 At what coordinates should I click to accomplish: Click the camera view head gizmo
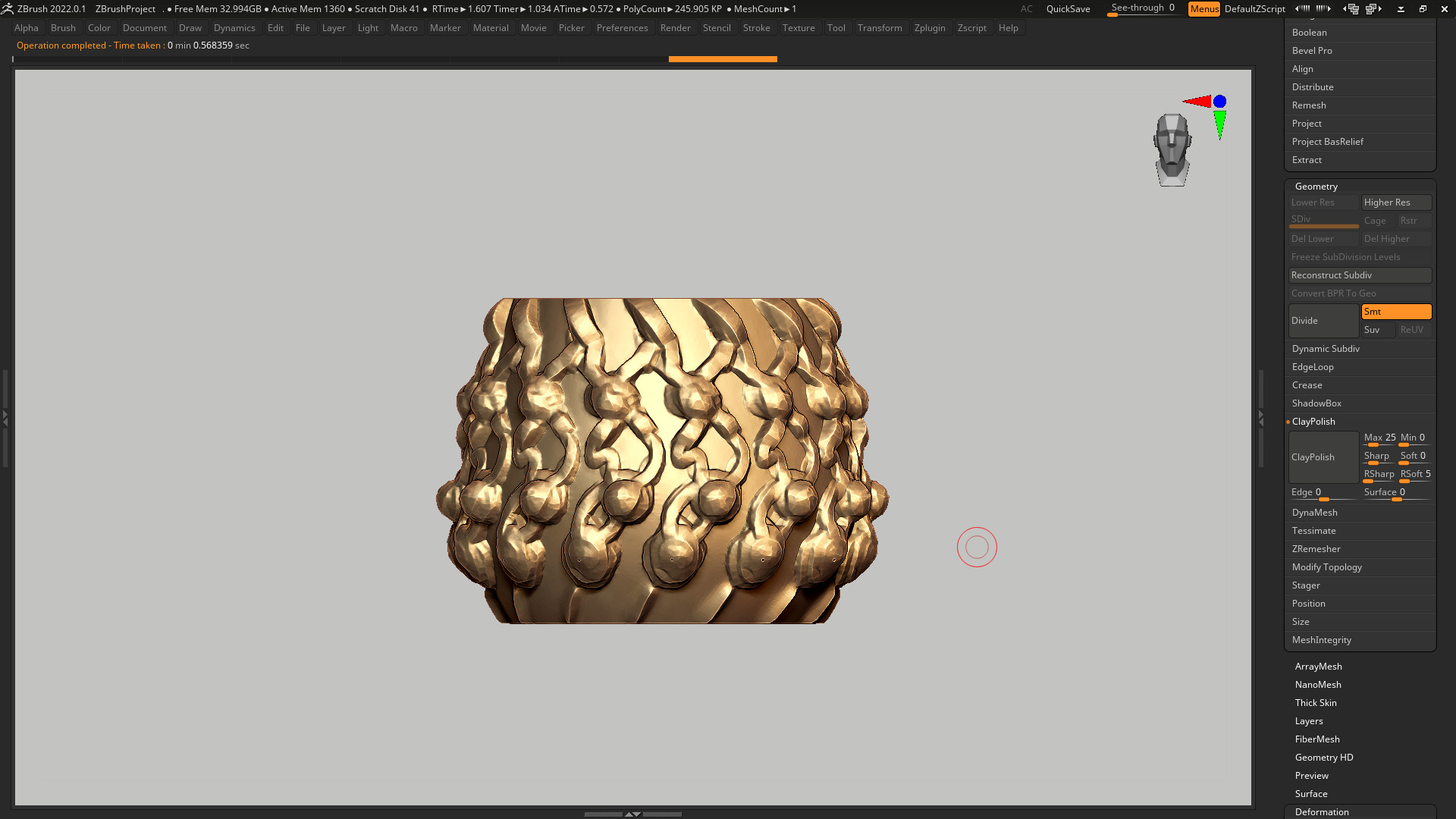1172,149
